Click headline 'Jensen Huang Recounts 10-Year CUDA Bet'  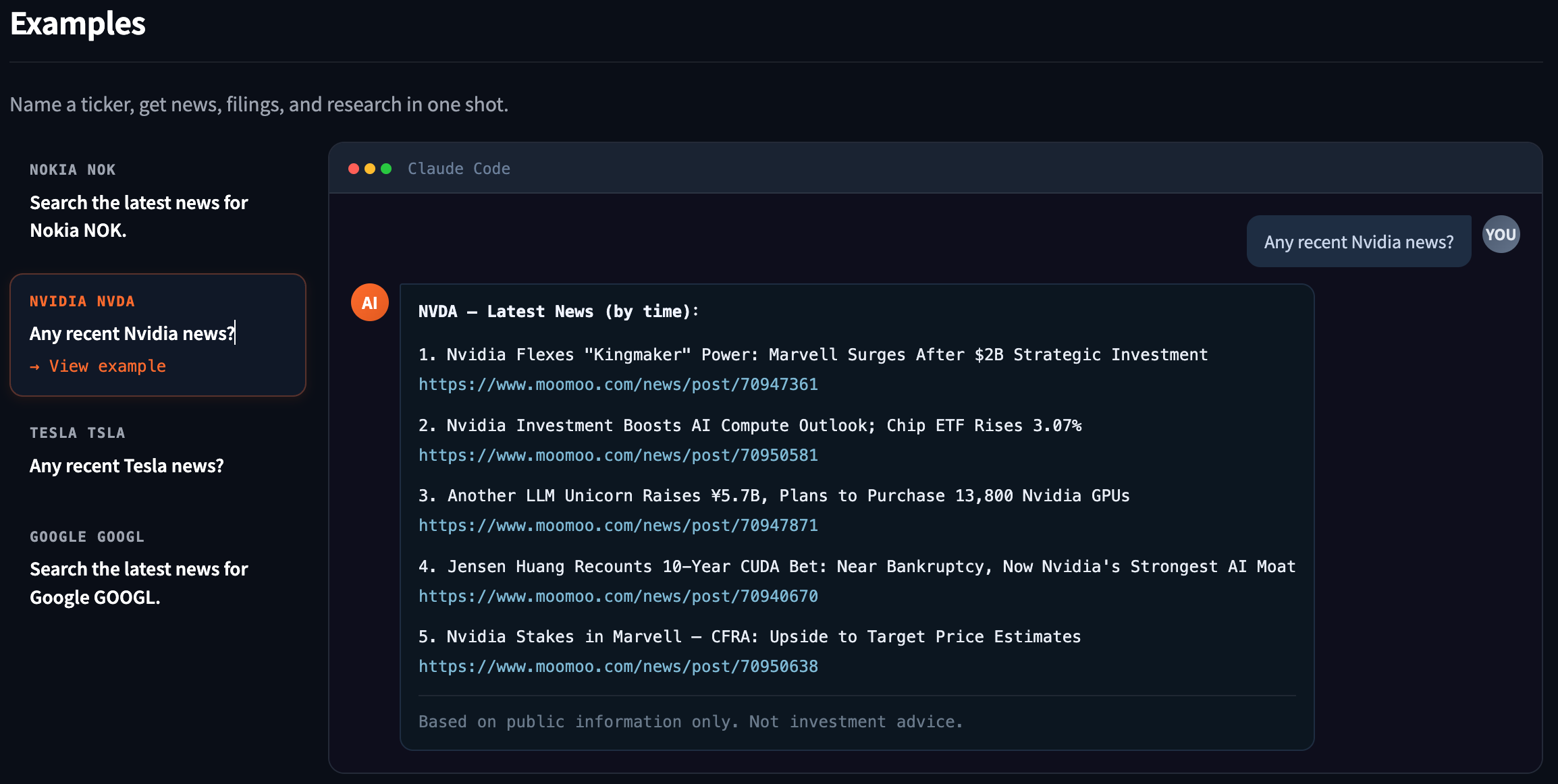pos(857,567)
